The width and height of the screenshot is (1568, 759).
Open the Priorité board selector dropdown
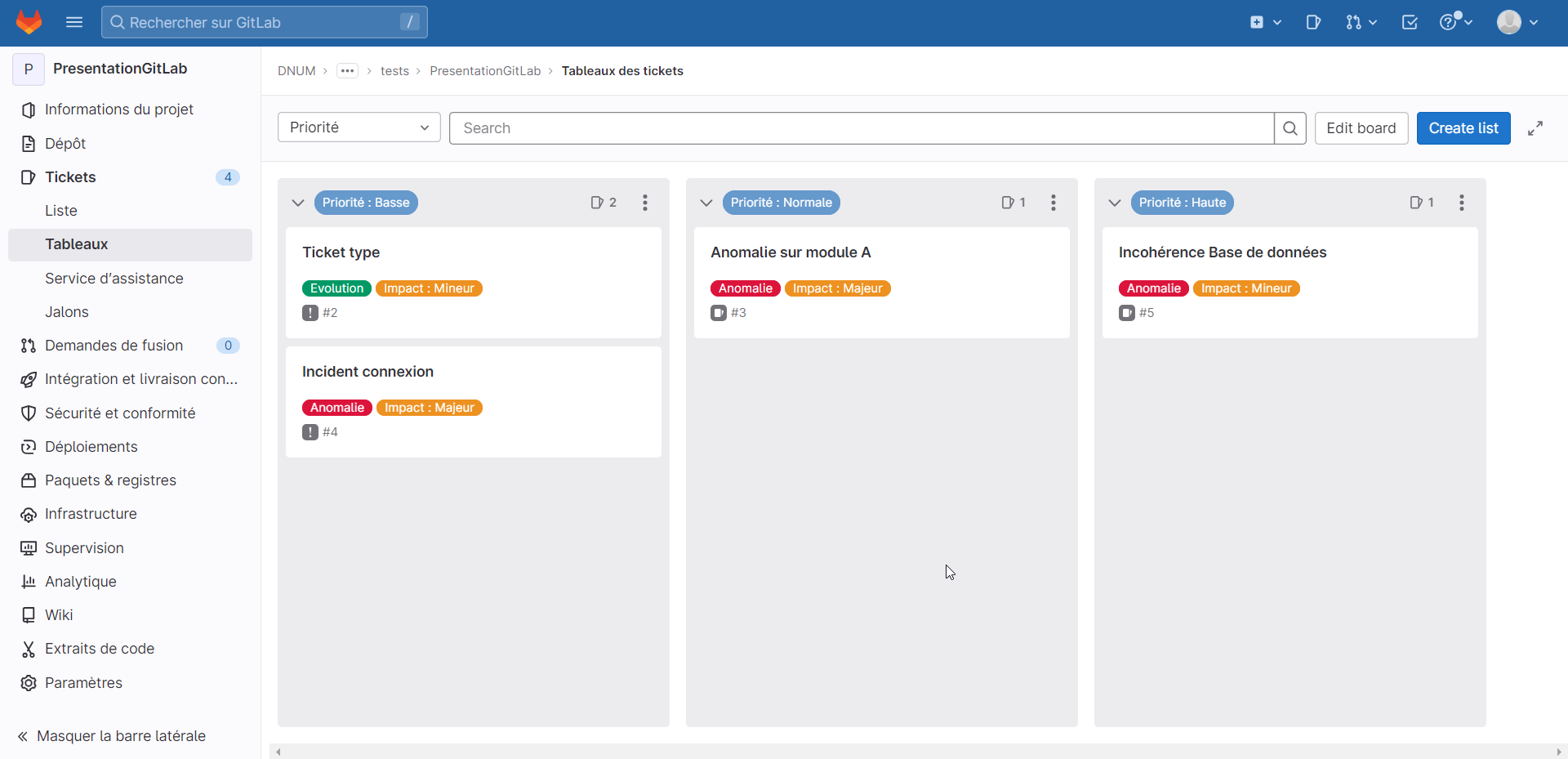pos(359,127)
